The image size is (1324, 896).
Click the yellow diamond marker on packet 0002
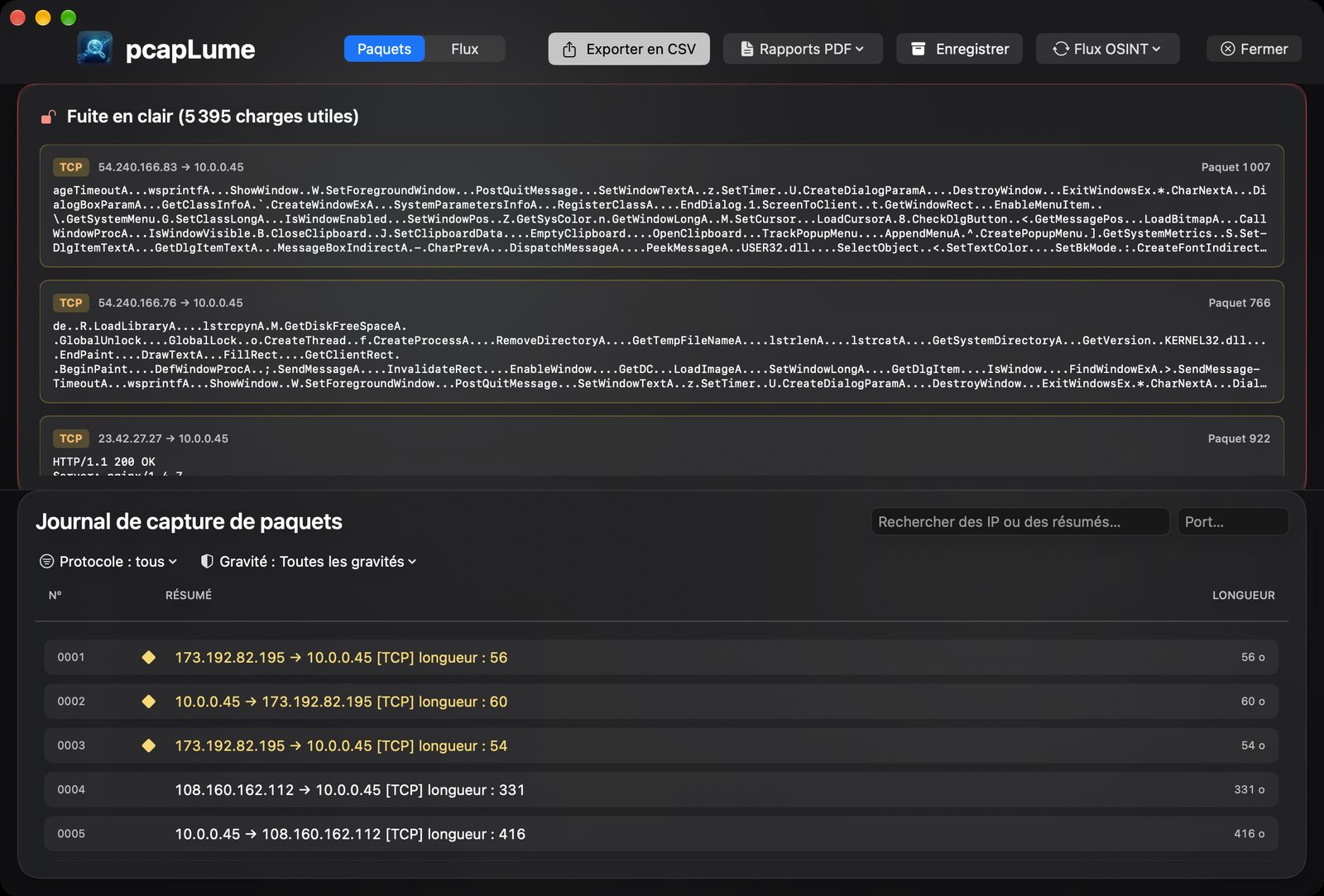pos(149,701)
